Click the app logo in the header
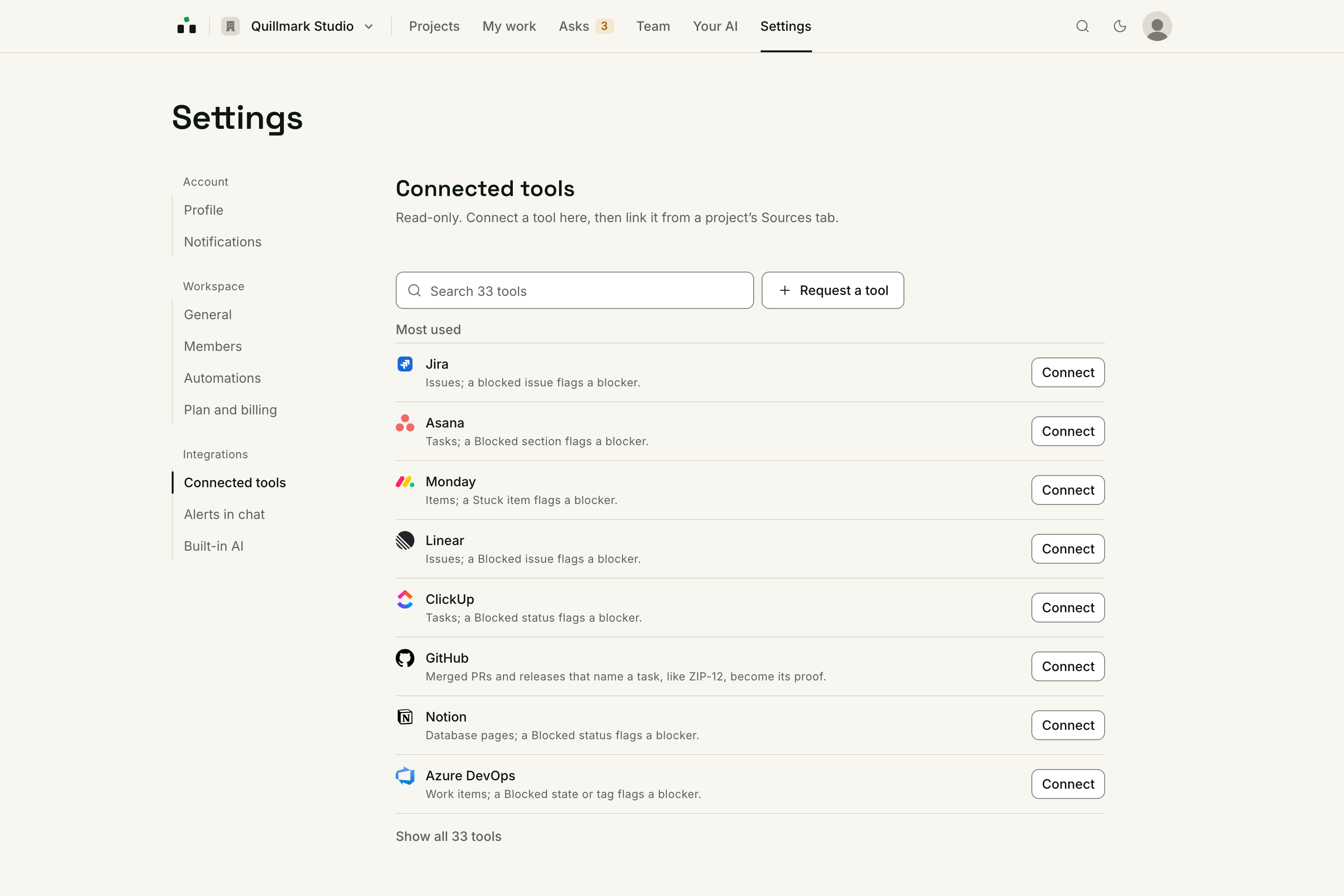Viewport: 1344px width, 896px height. pyautogui.click(x=186, y=26)
